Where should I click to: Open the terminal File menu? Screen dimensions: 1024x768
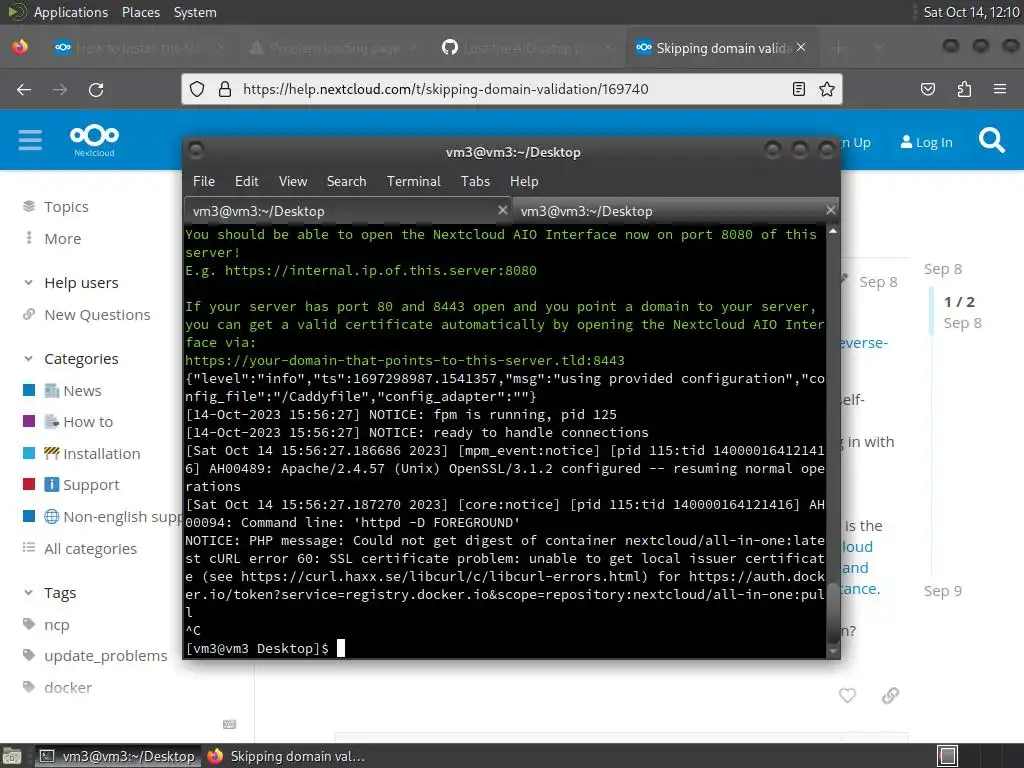(x=204, y=181)
